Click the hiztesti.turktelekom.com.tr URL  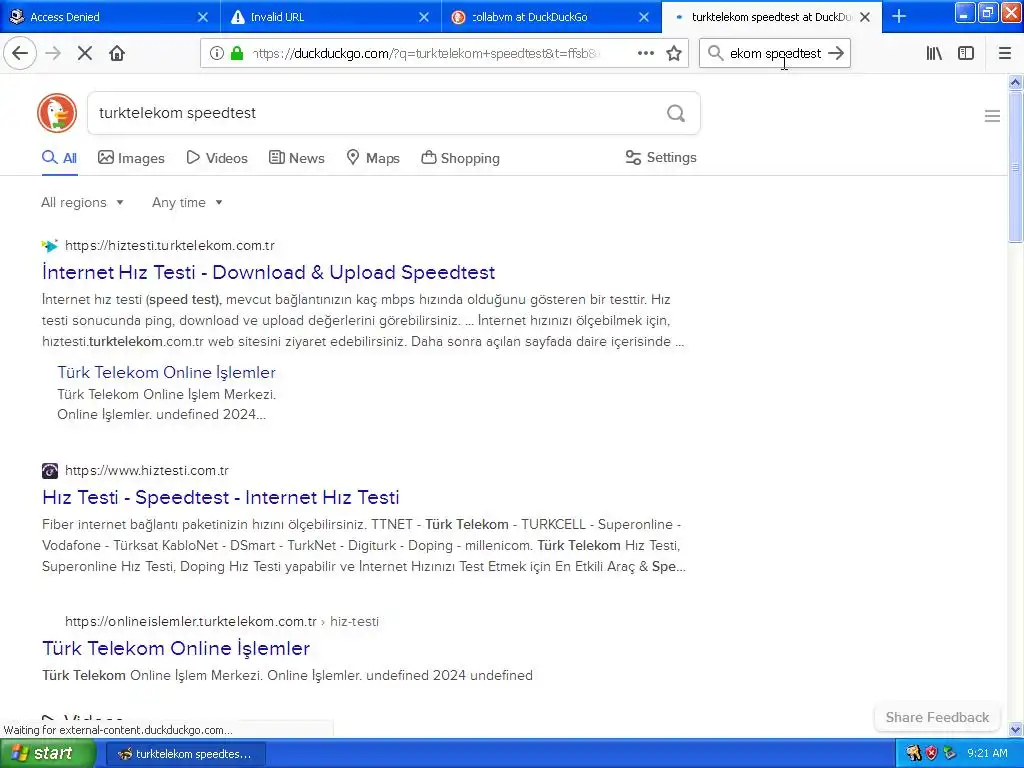coord(170,246)
